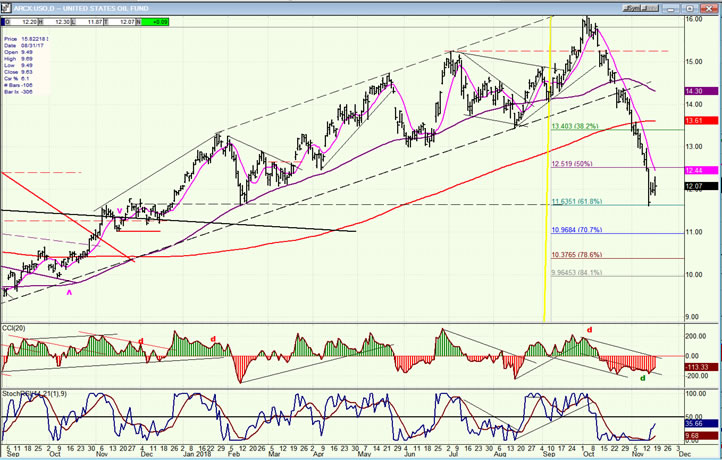722x460 pixels.
Task: Click the chart window icon in title bar
Action: tap(6, 8)
